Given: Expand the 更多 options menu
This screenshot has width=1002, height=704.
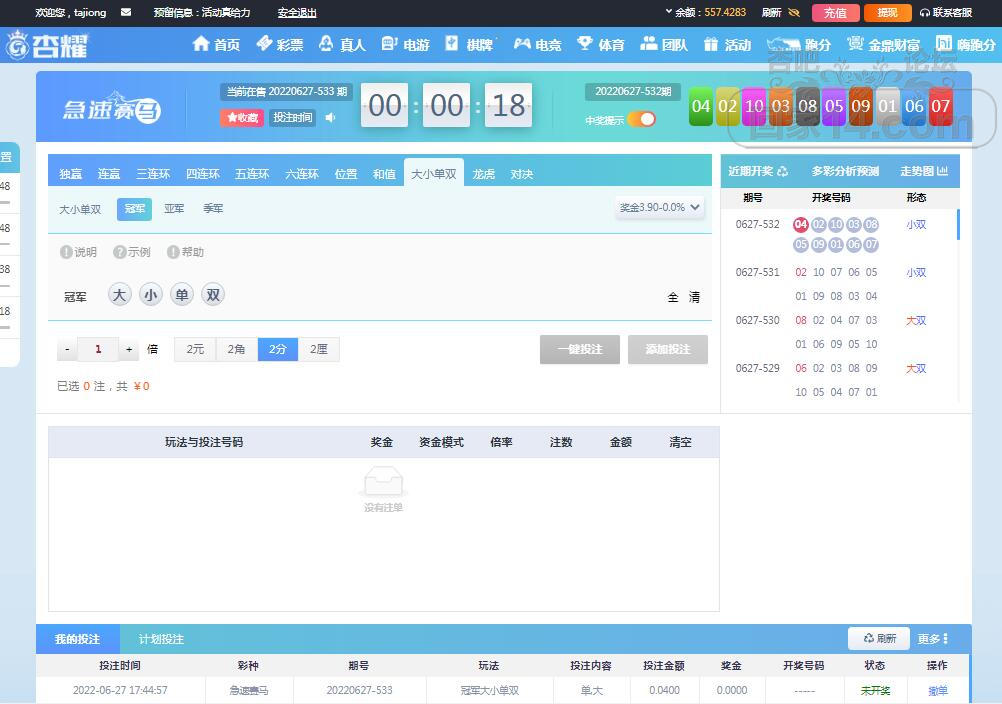Looking at the screenshot, I should [x=932, y=639].
